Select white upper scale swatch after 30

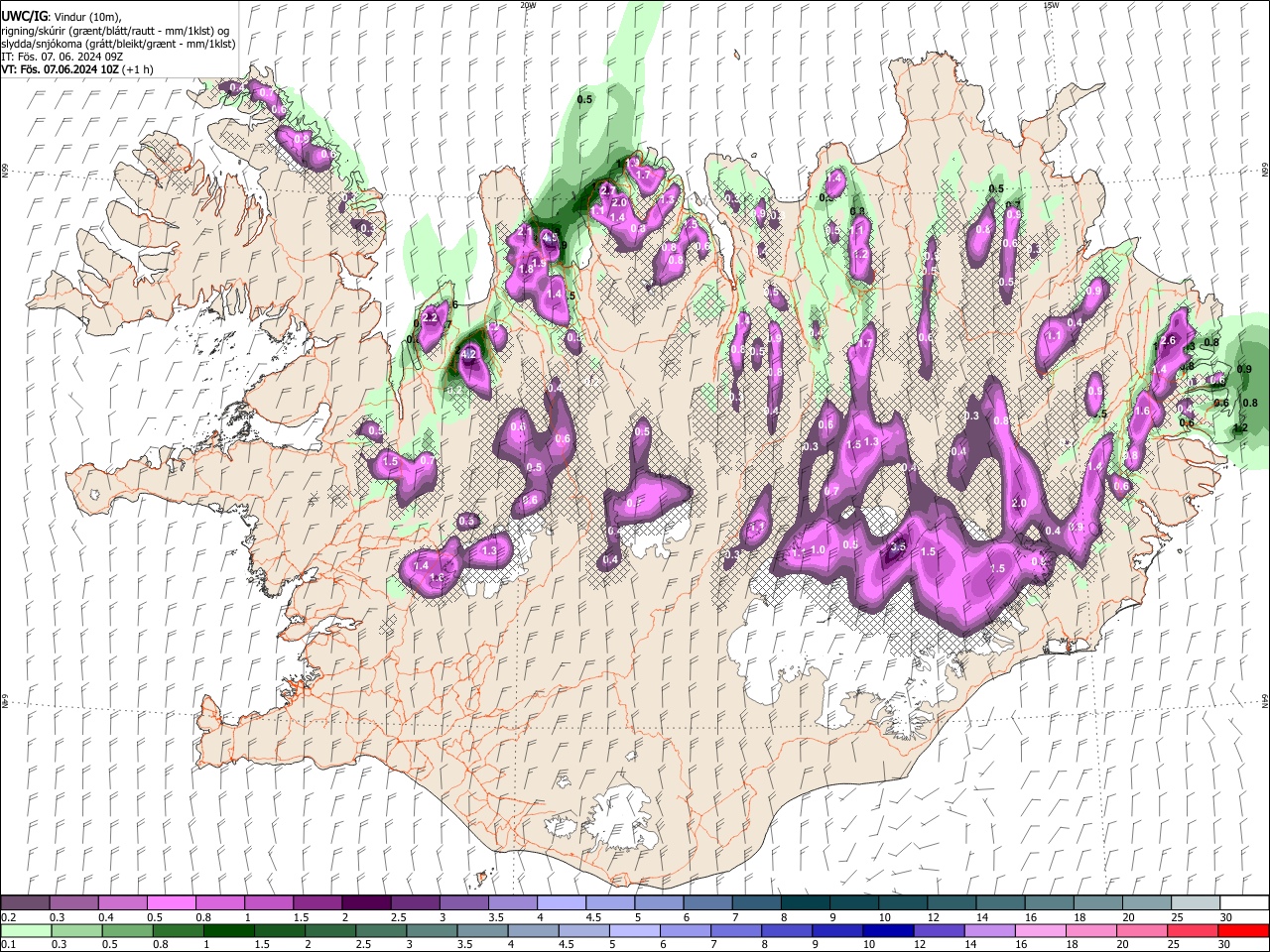pyautogui.click(x=1245, y=903)
